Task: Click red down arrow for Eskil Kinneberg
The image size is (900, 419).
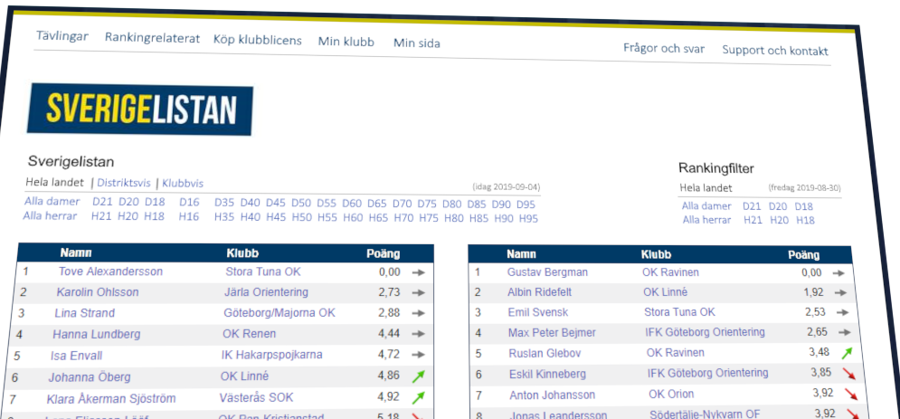Action: click(849, 374)
